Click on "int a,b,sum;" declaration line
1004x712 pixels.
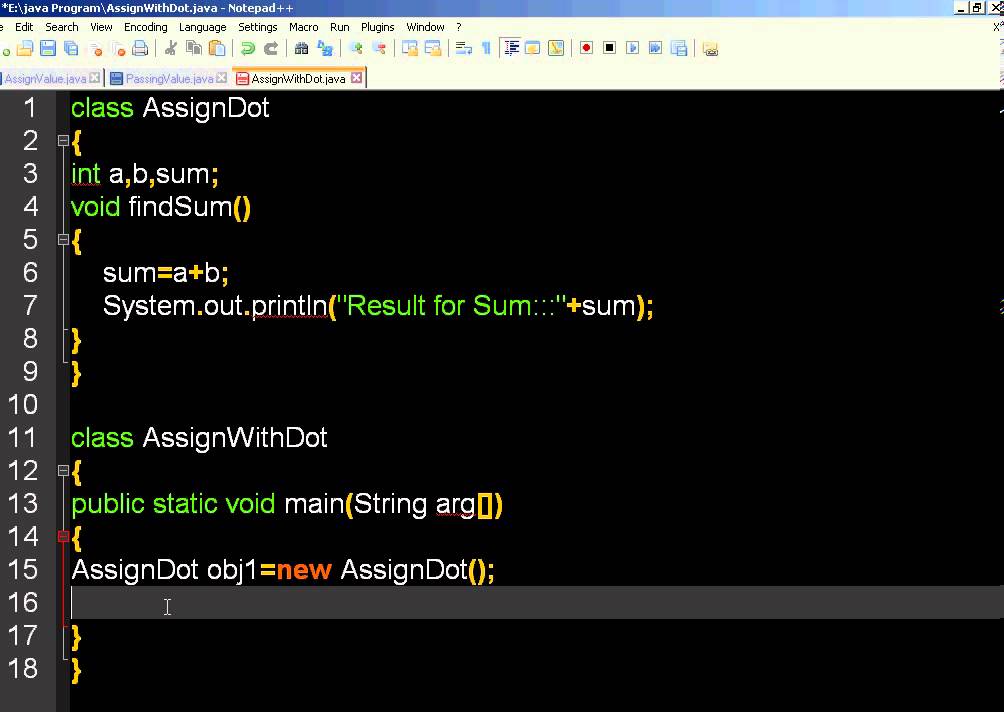click(145, 174)
